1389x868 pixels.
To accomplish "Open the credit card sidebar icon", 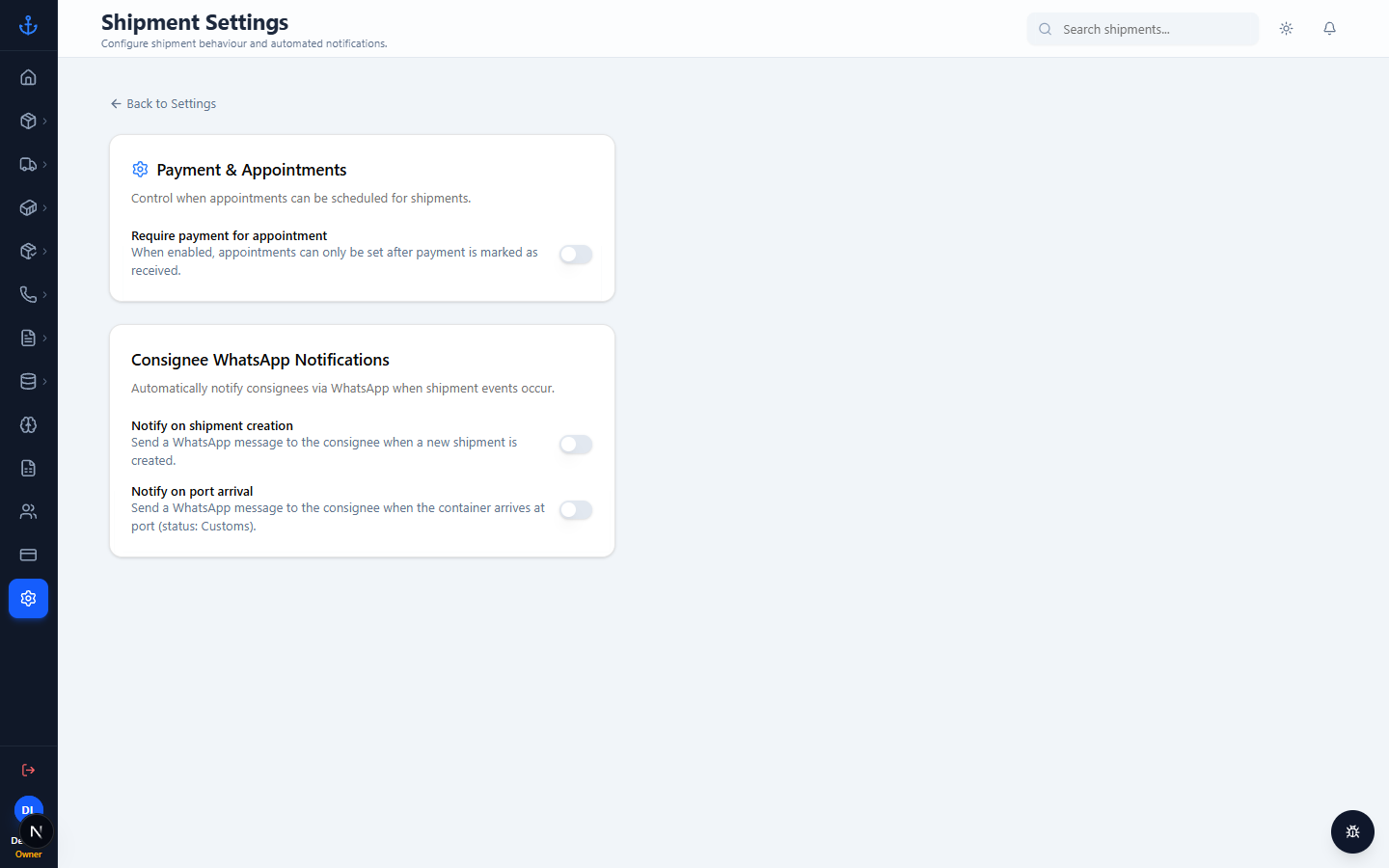I will pyautogui.click(x=28, y=555).
